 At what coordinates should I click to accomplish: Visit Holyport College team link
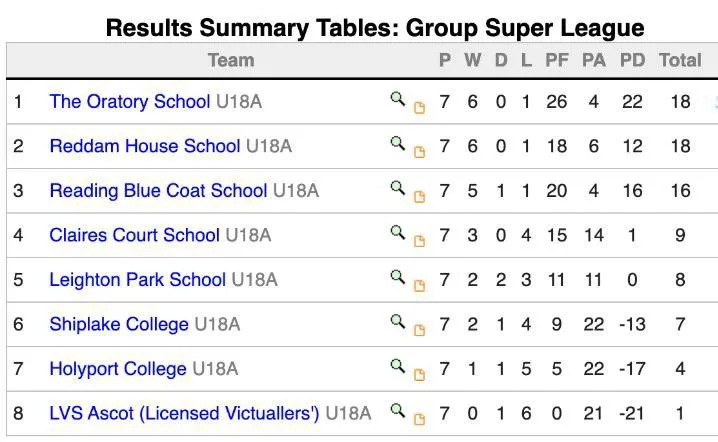point(118,368)
